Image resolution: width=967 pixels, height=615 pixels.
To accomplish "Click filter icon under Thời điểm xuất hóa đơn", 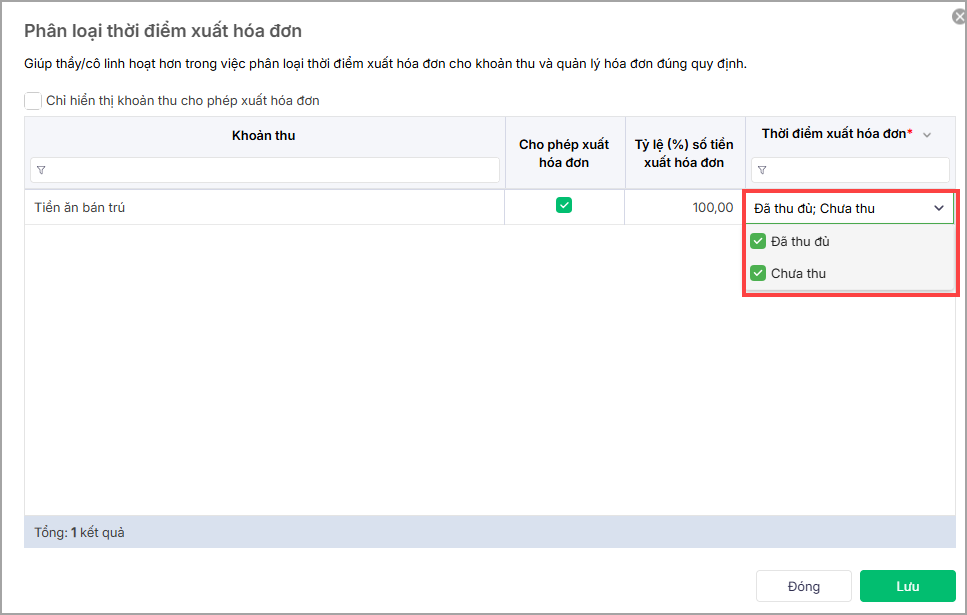I will (762, 171).
